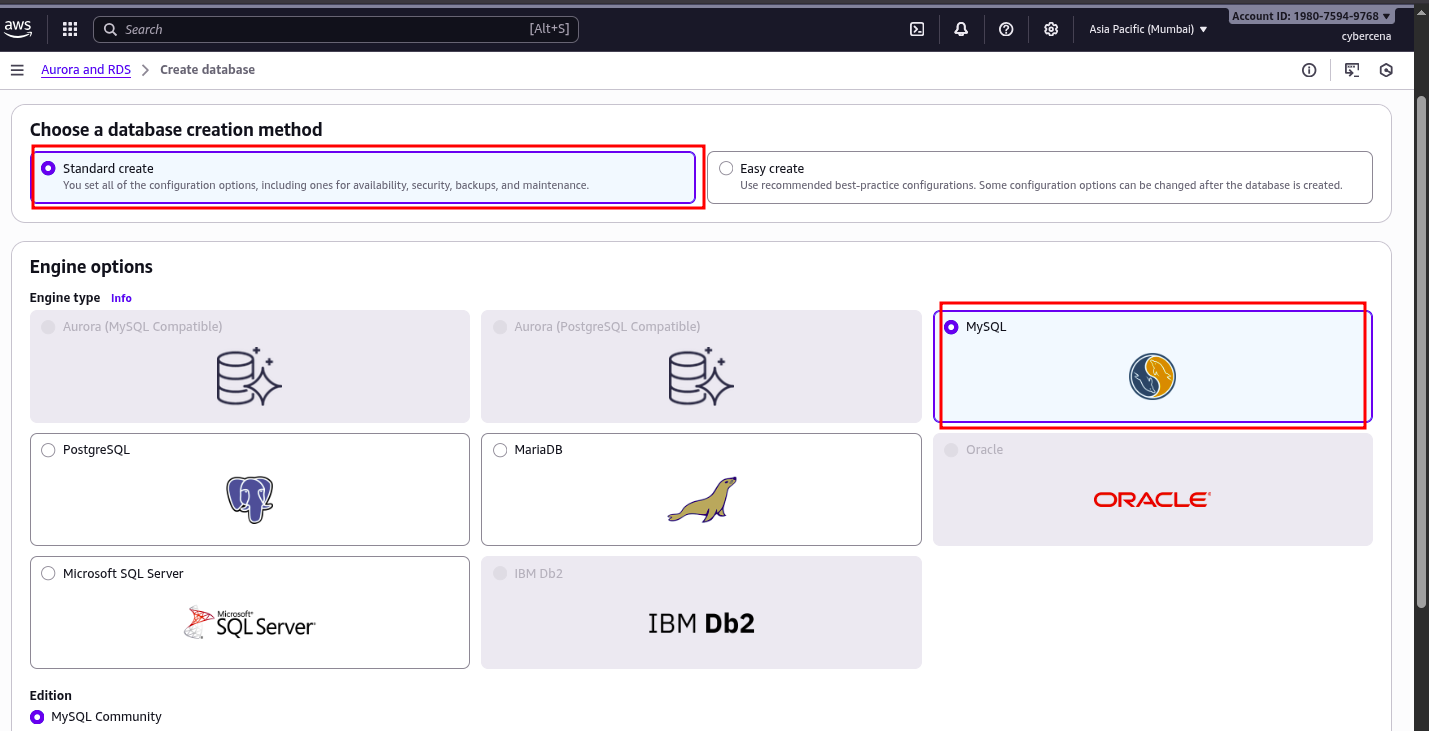
Task: Click the Info link next to Engine type
Action: click(121, 298)
